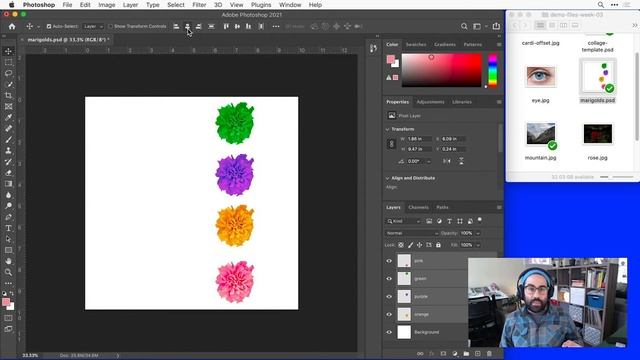Select the Brush tool

pos(8,140)
